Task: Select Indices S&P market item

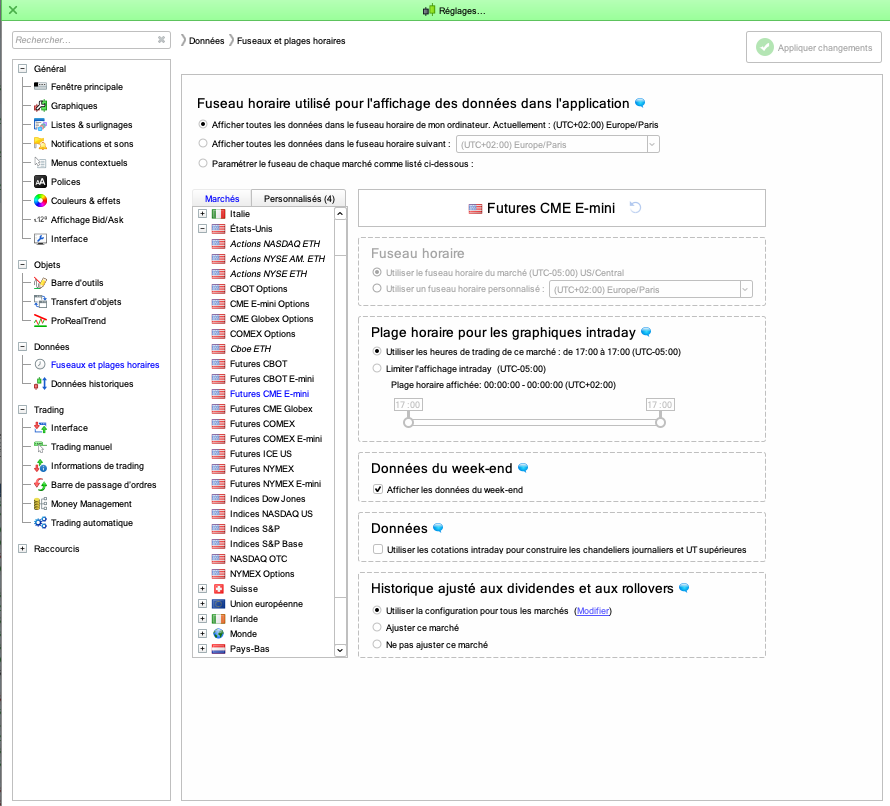Action: (x=254, y=528)
